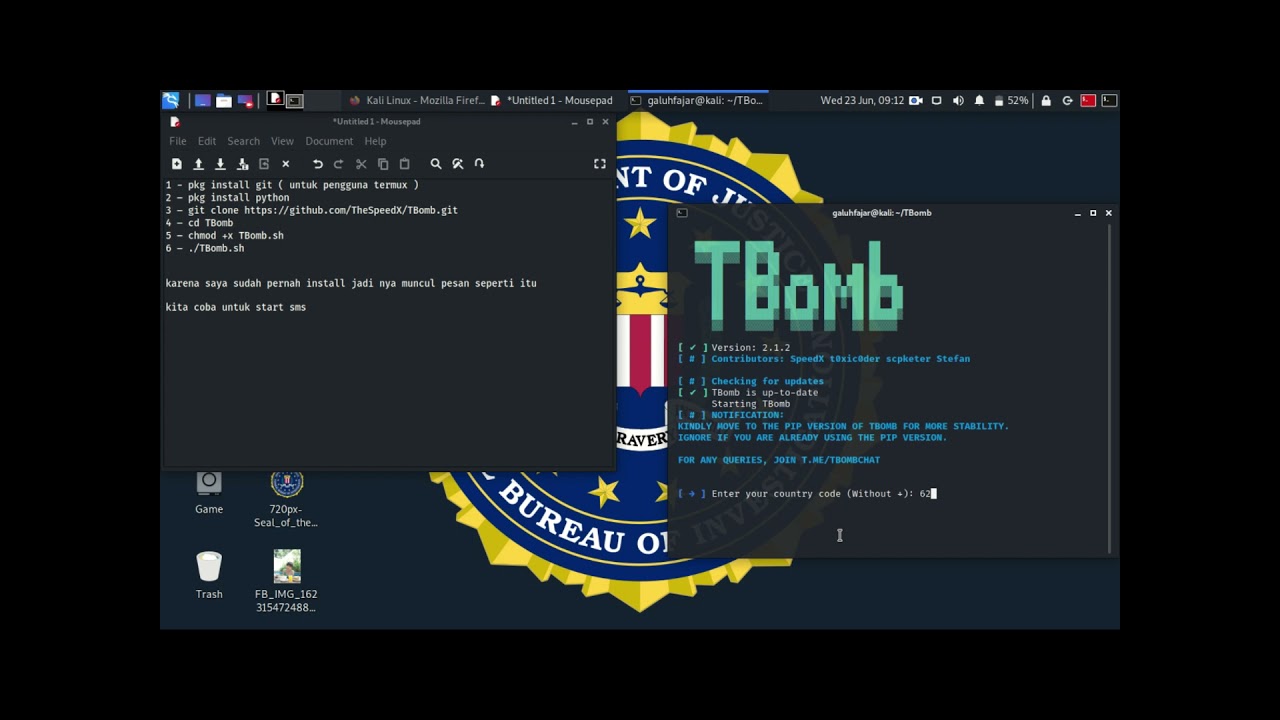
Task: Click the video camera tray icon
Action: click(x=916, y=101)
